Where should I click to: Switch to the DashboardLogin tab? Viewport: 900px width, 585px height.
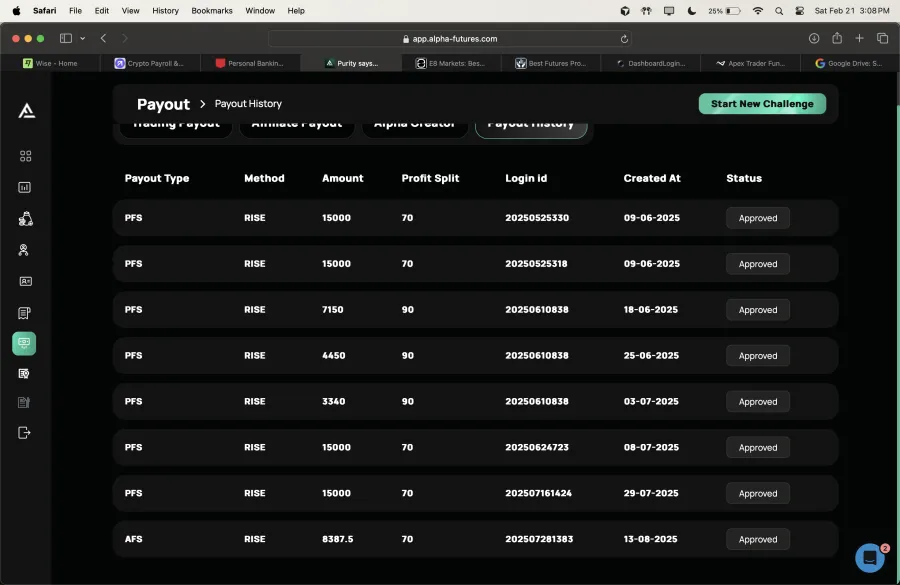pyautogui.click(x=650, y=63)
